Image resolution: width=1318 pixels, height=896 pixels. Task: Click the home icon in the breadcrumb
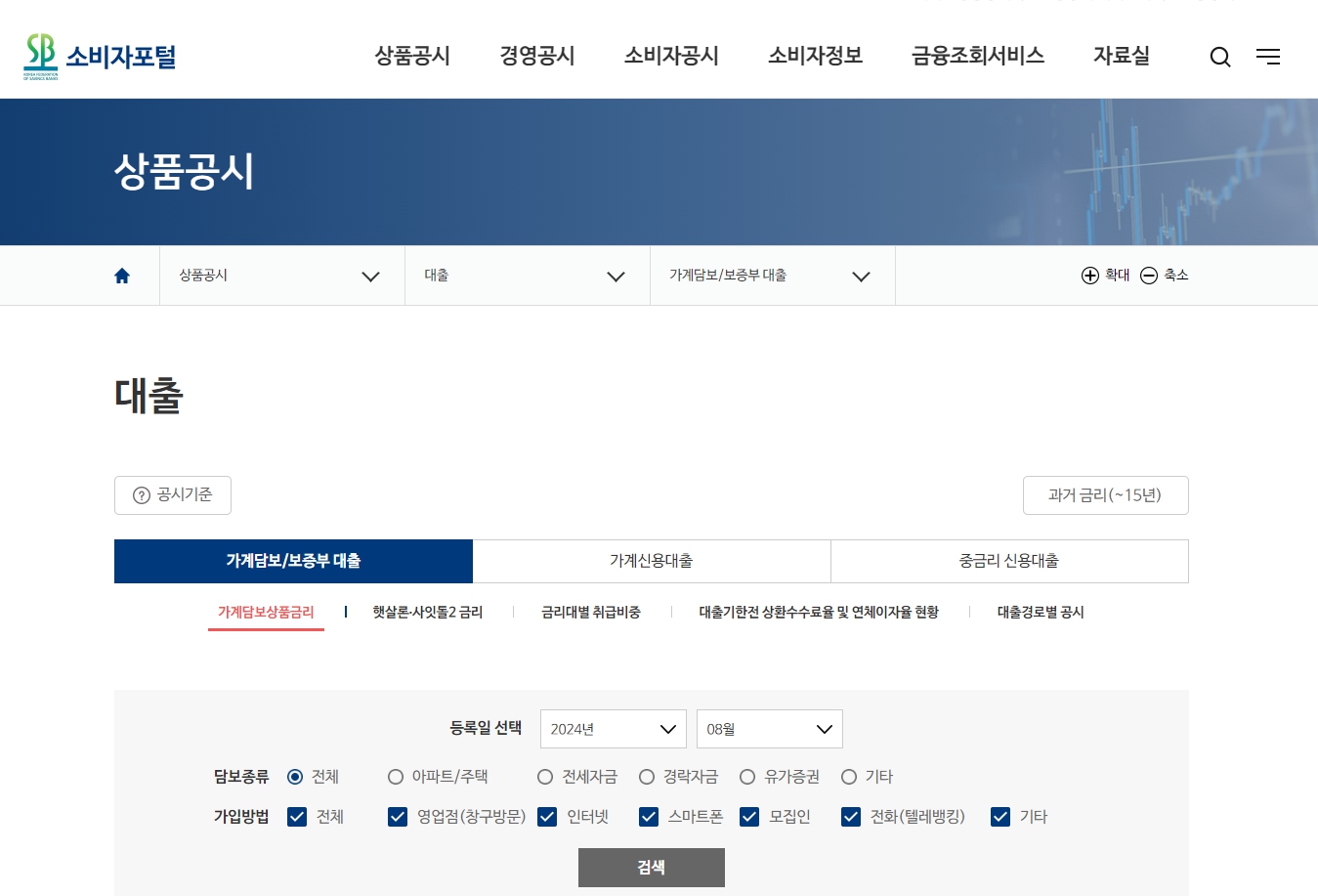(121, 275)
